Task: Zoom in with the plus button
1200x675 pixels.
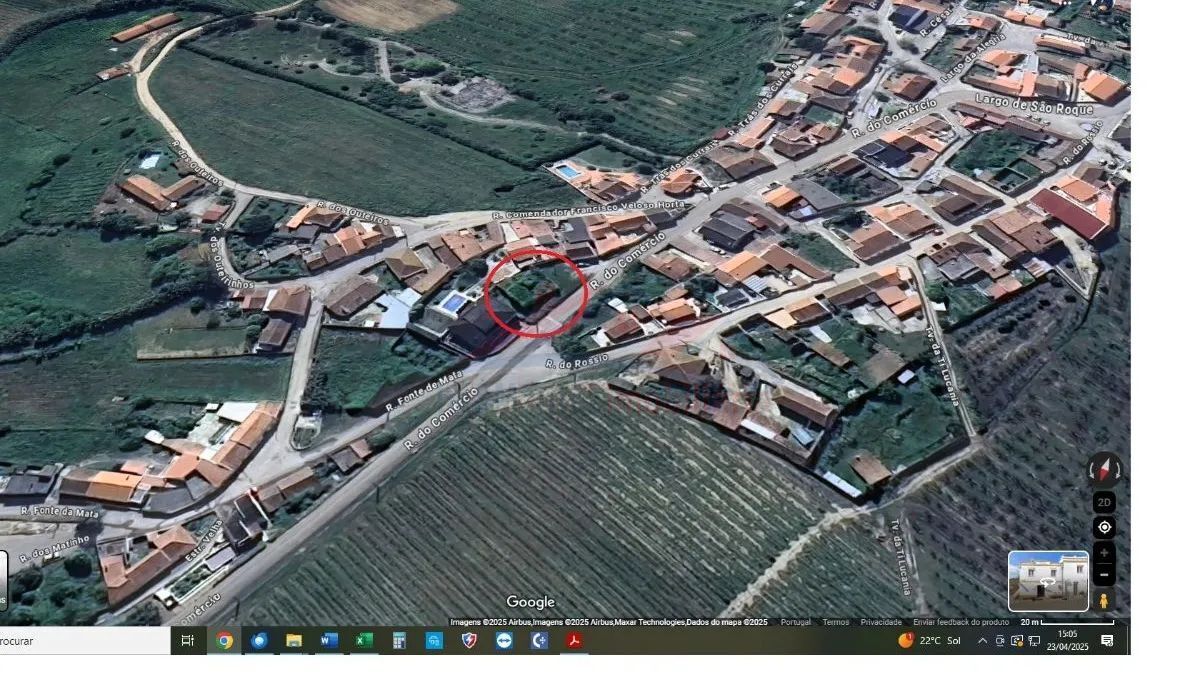Action: pyautogui.click(x=1104, y=553)
